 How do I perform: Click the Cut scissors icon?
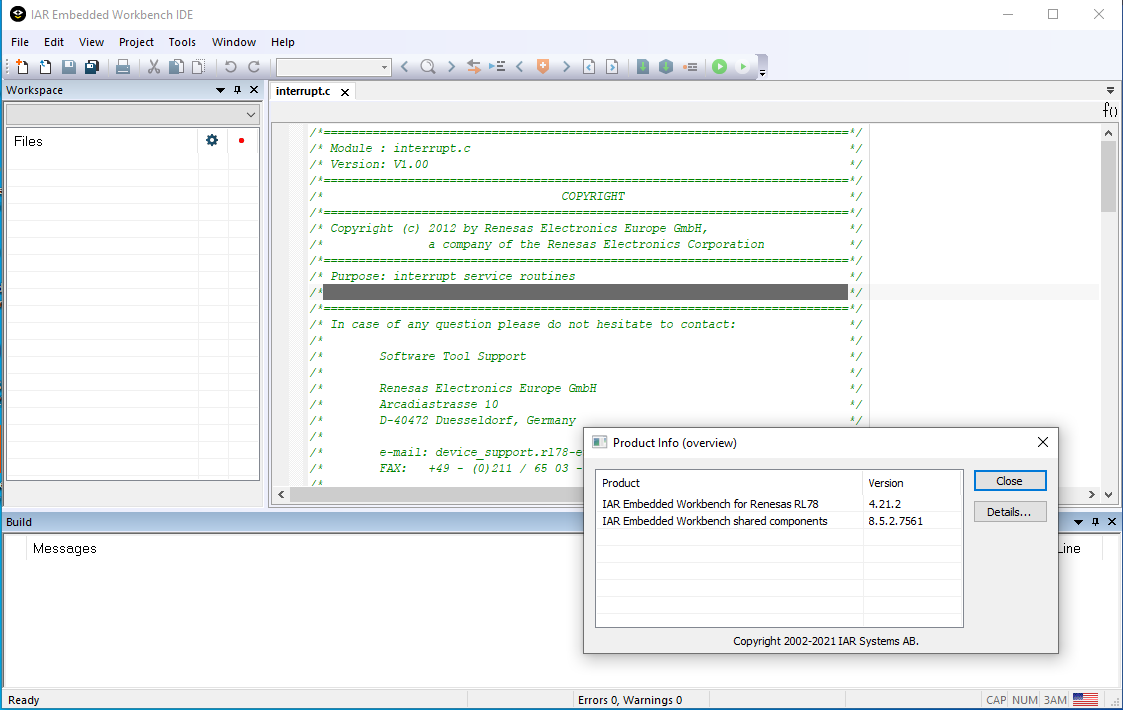[x=153, y=67]
